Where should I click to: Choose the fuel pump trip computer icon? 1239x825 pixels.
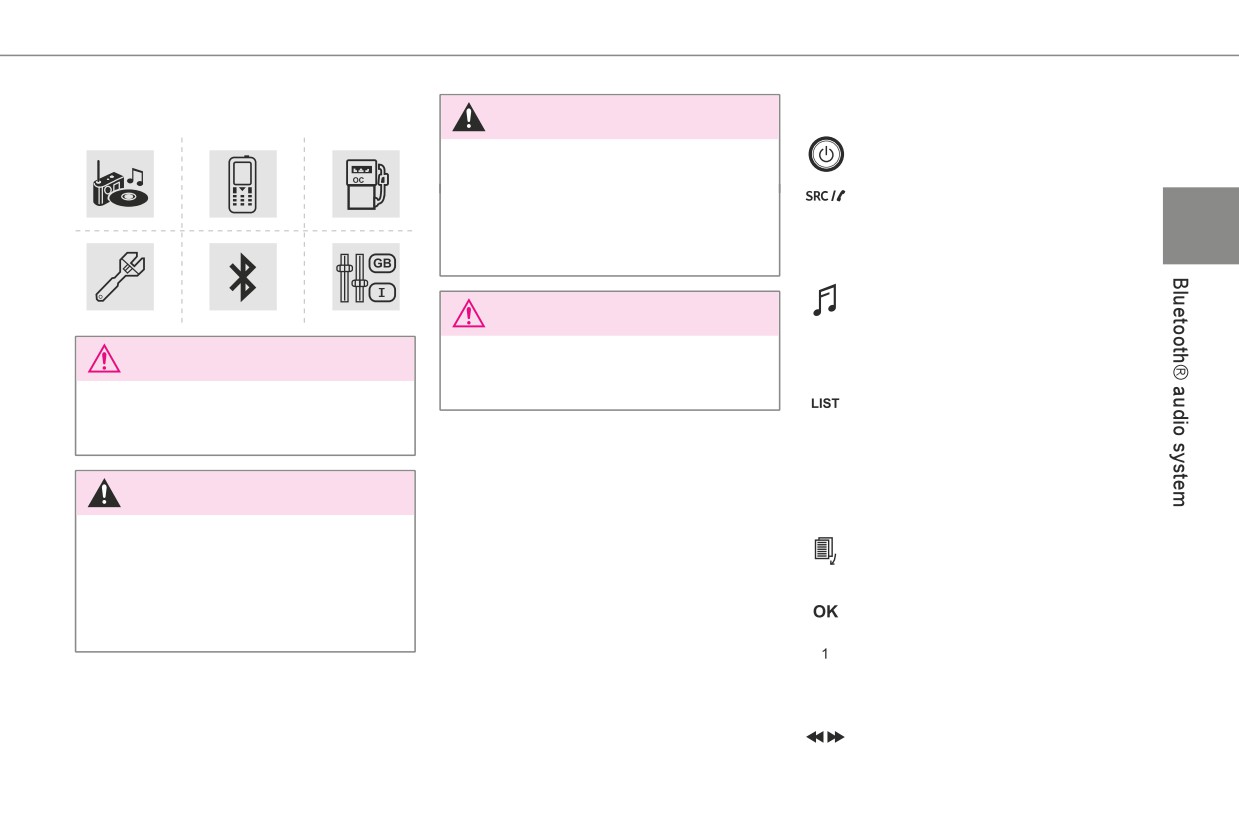pyautogui.click(x=366, y=184)
